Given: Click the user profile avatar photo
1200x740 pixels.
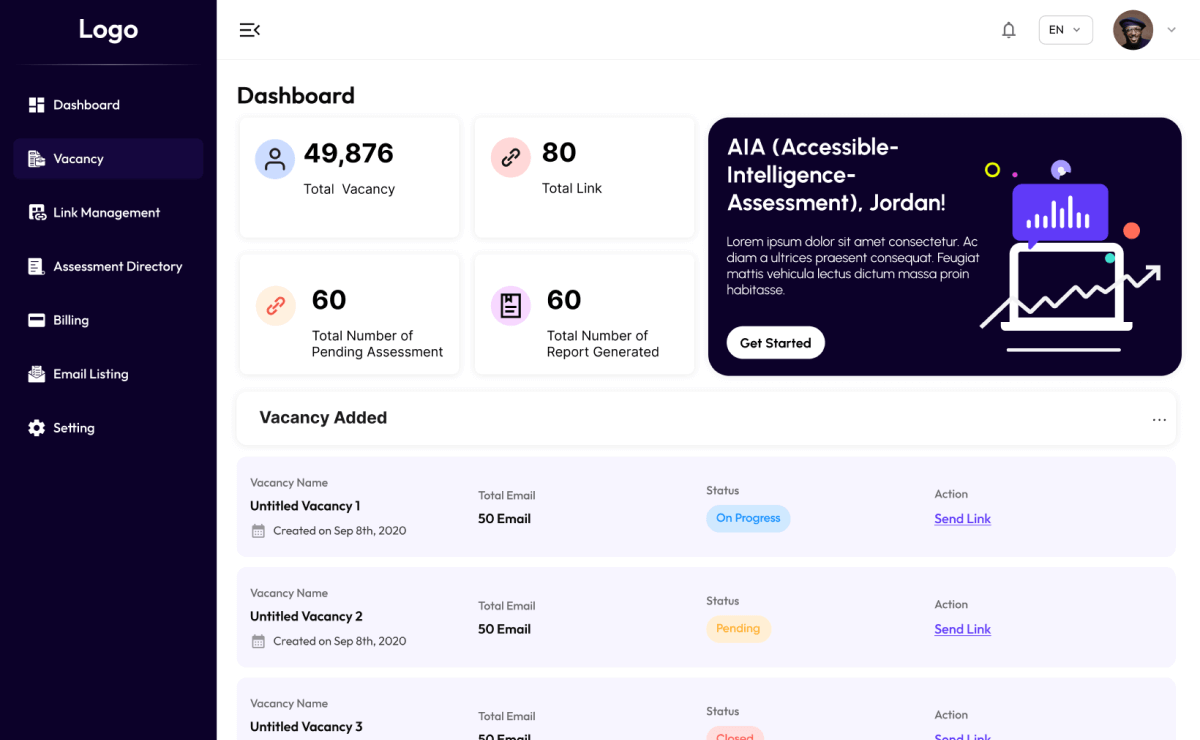Looking at the screenshot, I should [x=1133, y=30].
